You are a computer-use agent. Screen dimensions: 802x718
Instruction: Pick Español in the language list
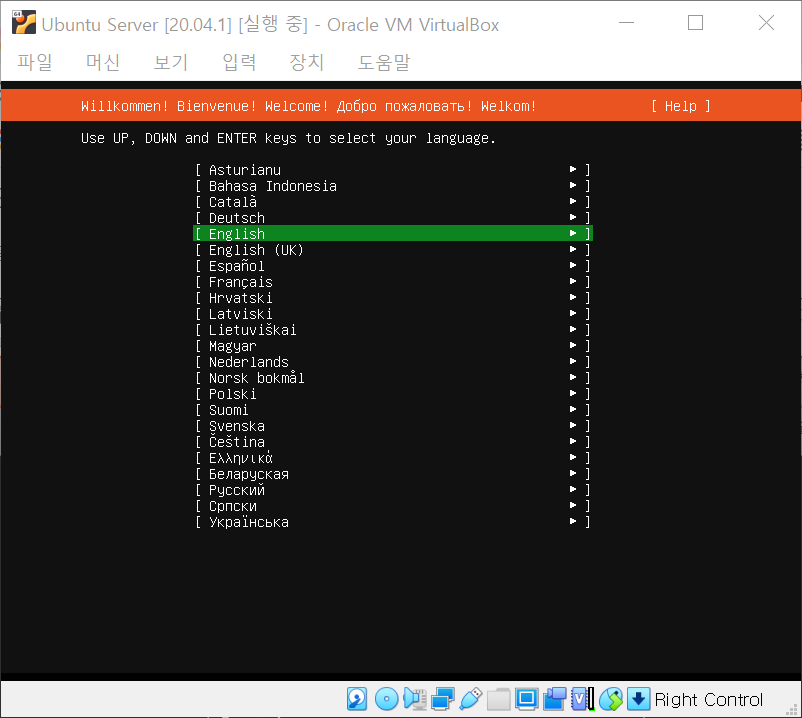point(393,266)
